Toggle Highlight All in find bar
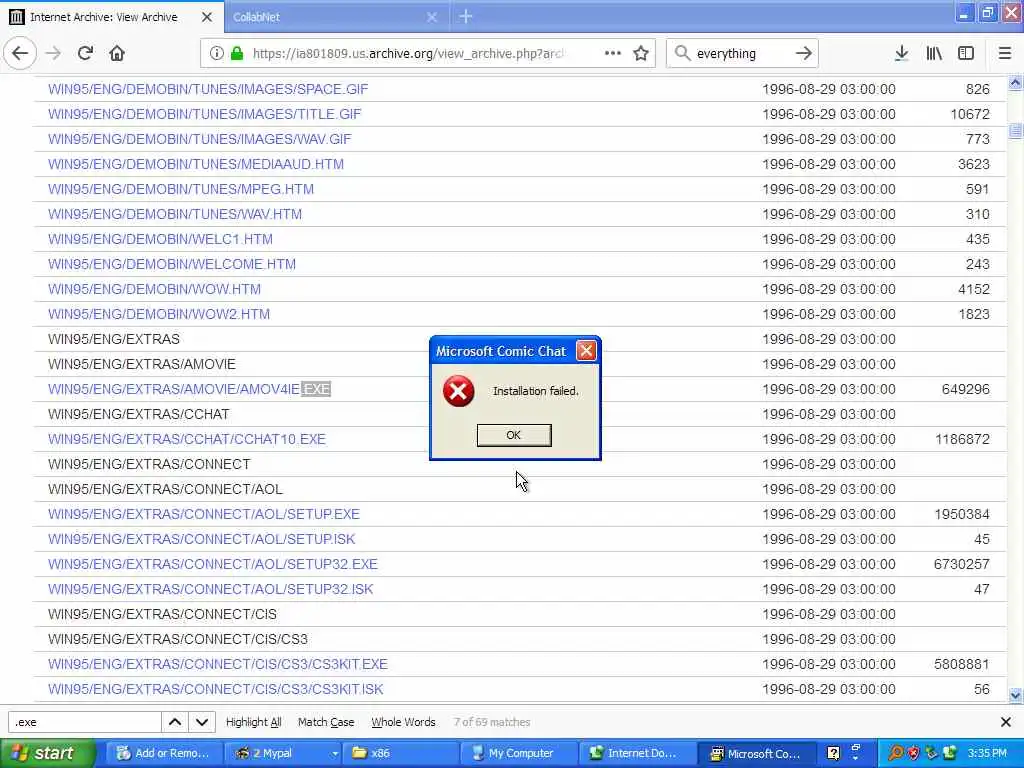 253,722
